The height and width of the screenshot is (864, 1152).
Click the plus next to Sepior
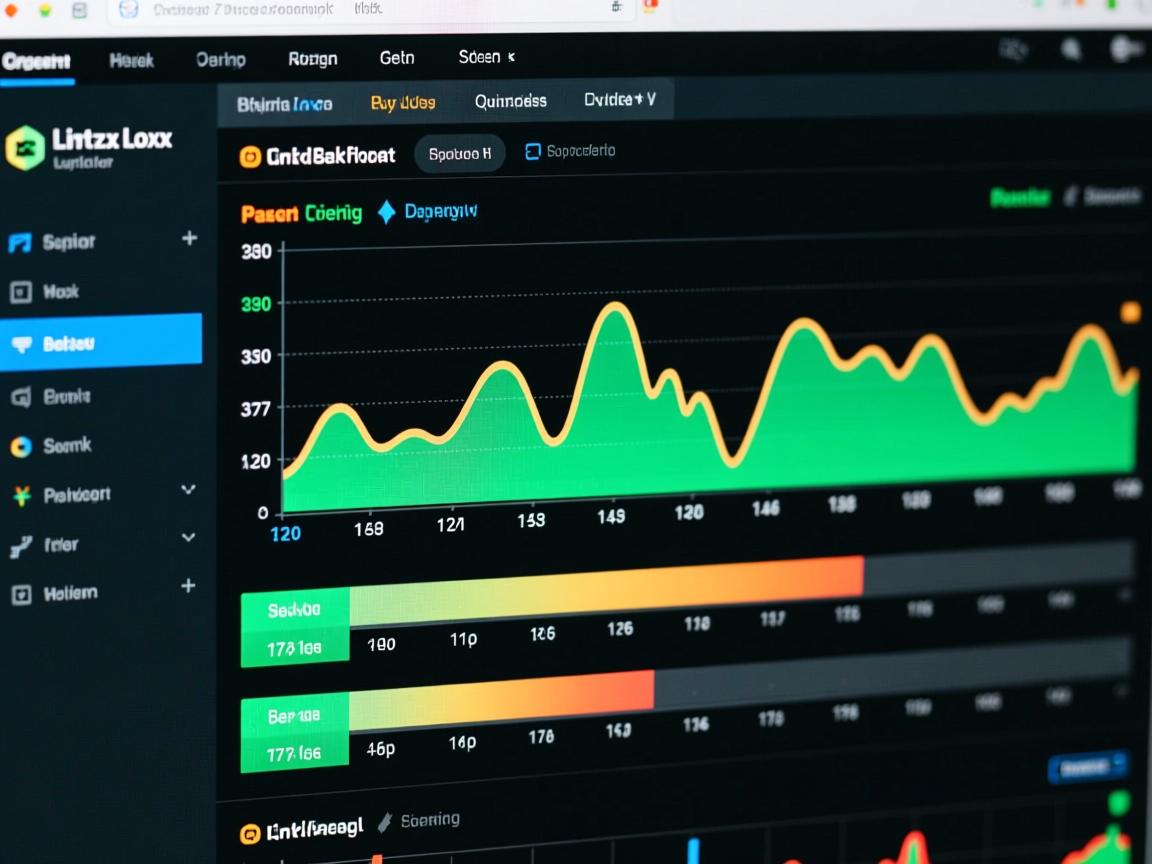[x=189, y=239]
